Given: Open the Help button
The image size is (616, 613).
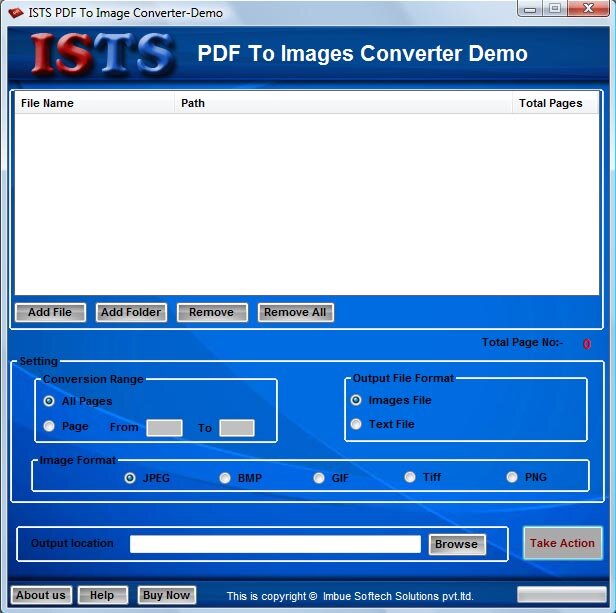Looking at the screenshot, I should 103,595.
